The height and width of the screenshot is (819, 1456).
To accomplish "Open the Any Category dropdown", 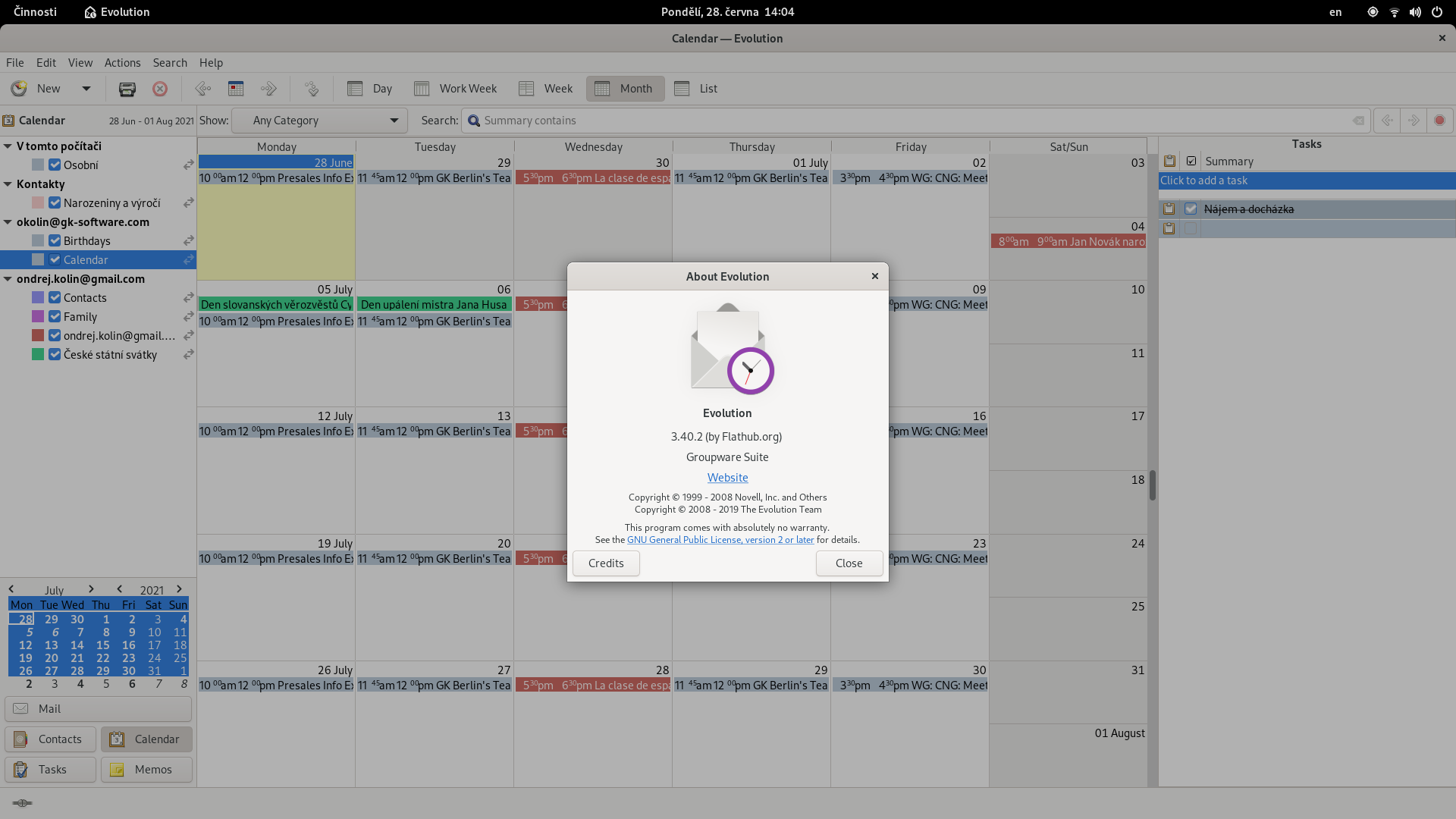I will pos(319,121).
